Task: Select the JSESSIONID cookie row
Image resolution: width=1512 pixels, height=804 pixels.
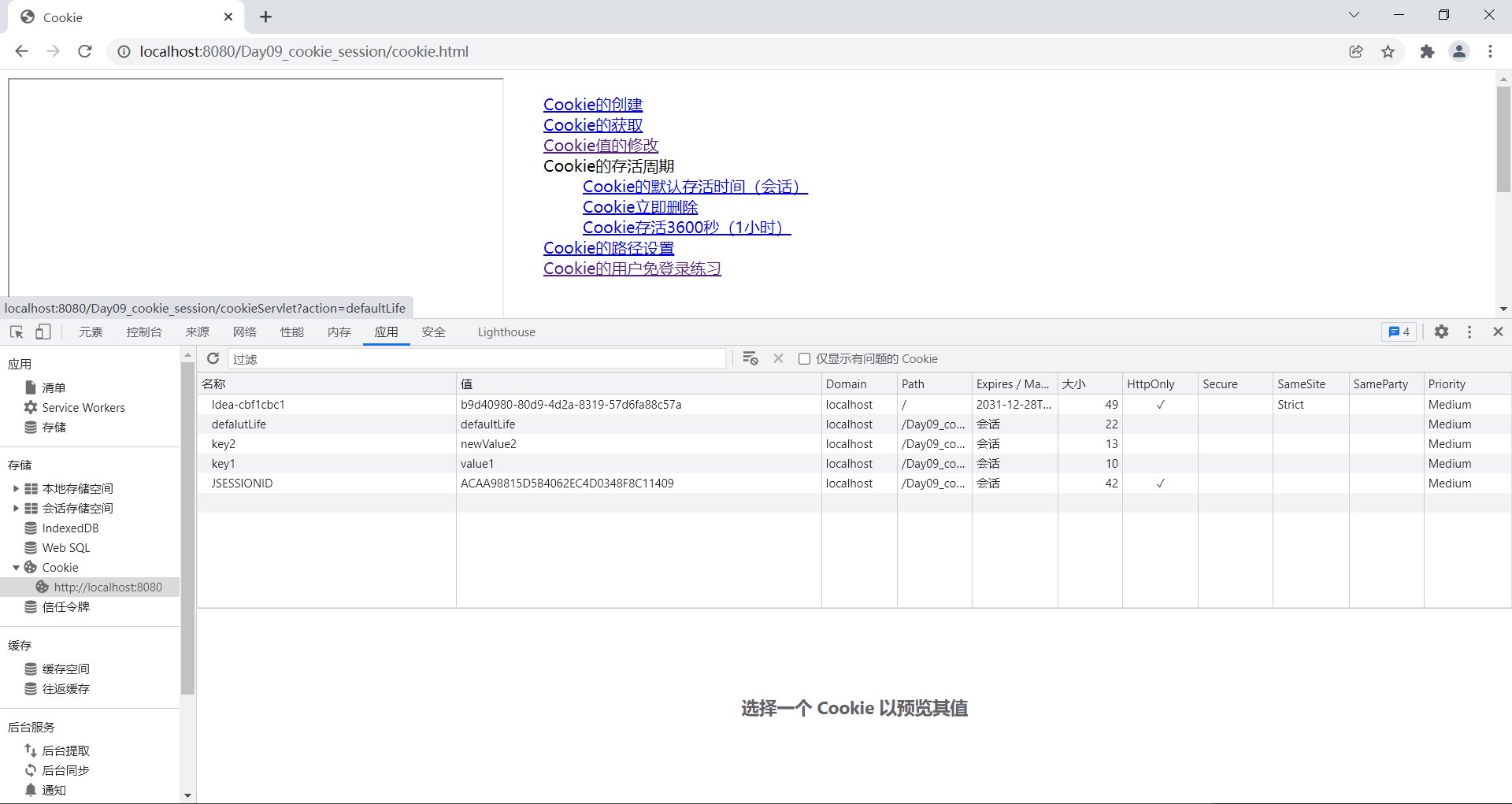Action: click(x=854, y=483)
